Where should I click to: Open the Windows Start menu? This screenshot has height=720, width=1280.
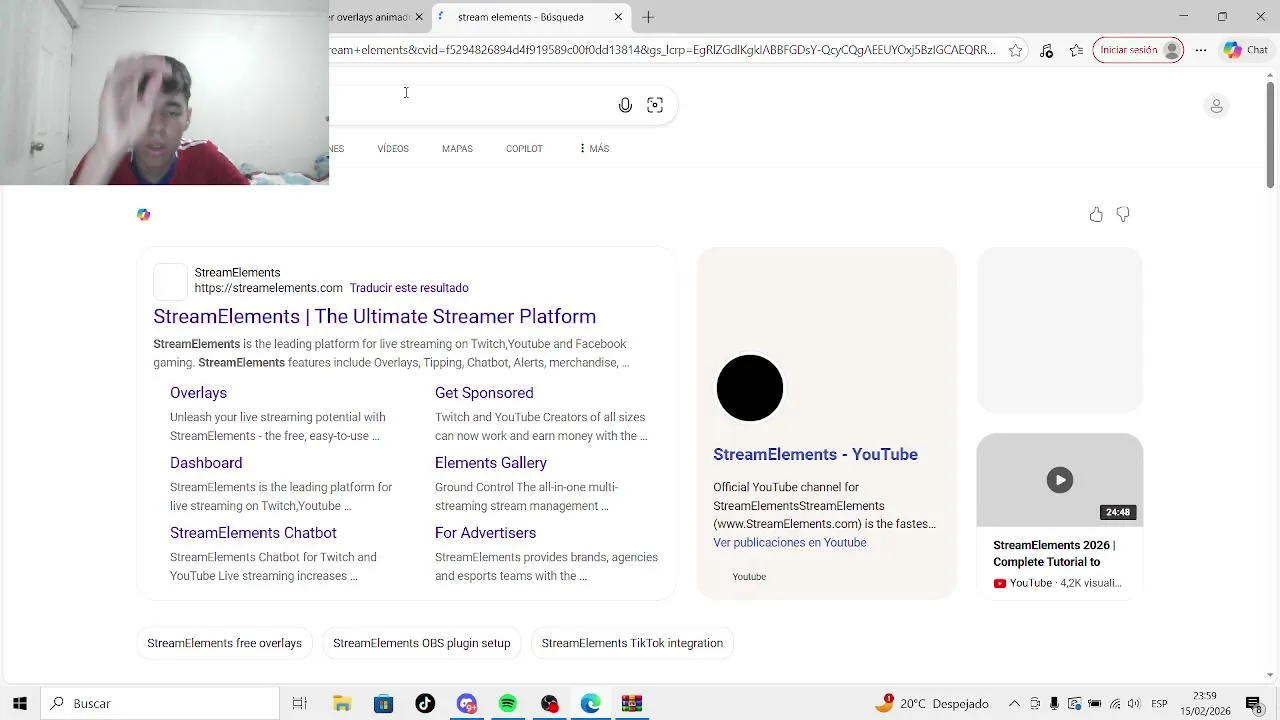pos(20,703)
